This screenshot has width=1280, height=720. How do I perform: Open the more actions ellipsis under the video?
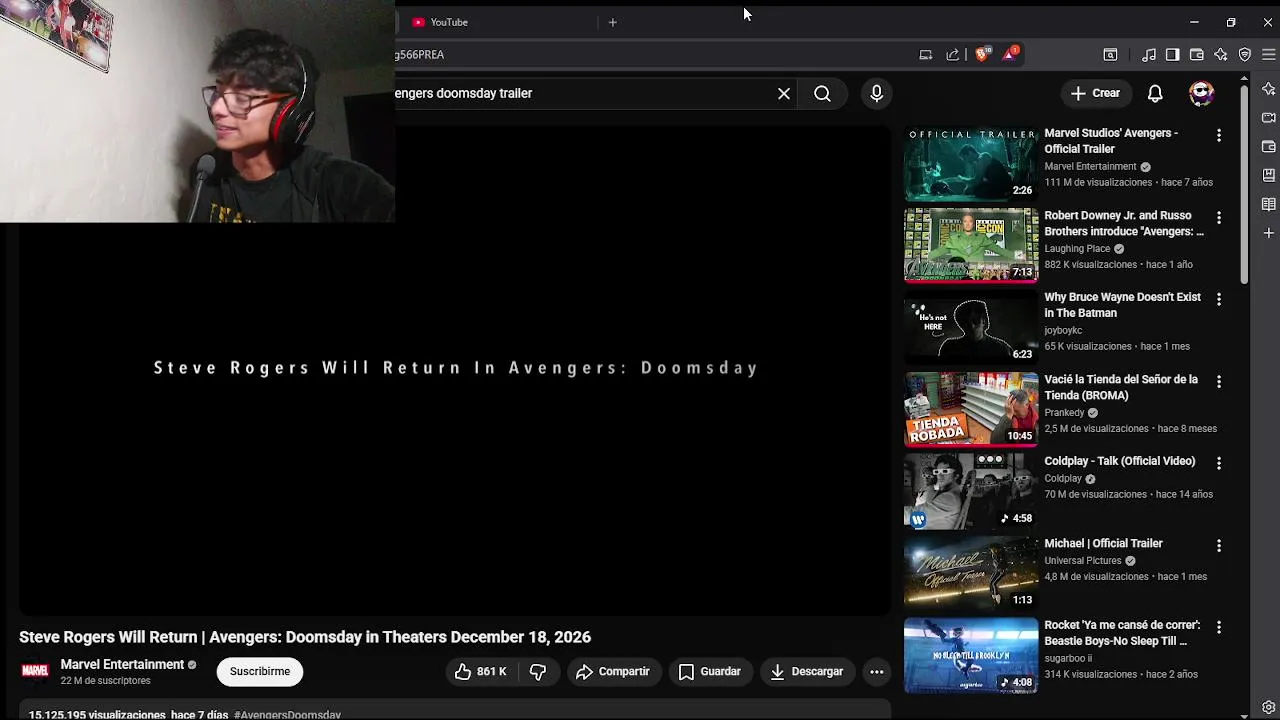pos(876,672)
